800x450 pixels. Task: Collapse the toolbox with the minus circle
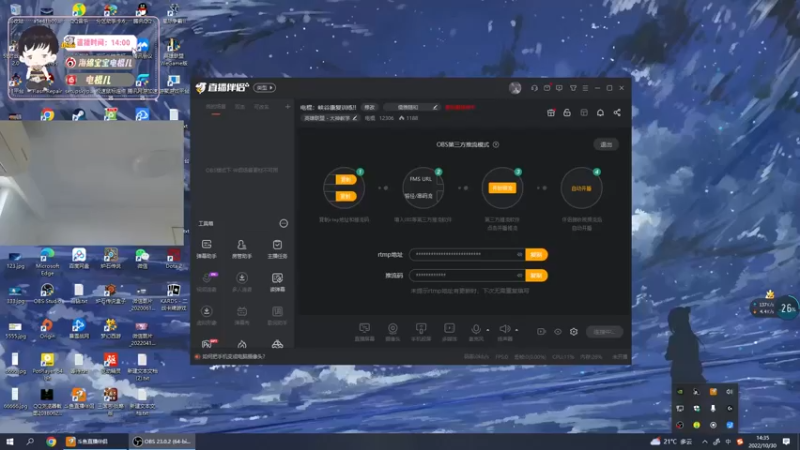click(284, 223)
